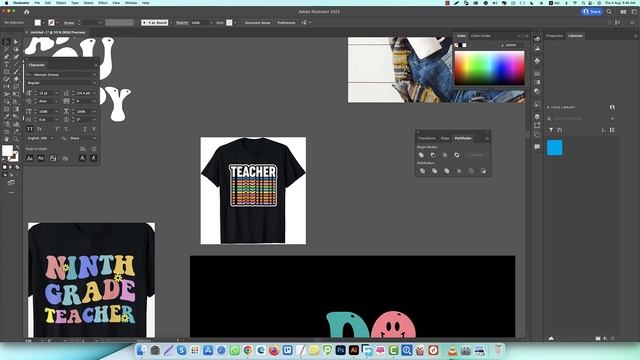Screen dimensions: 640x360
Task: Switch to the Transform tab
Action: coord(427,138)
